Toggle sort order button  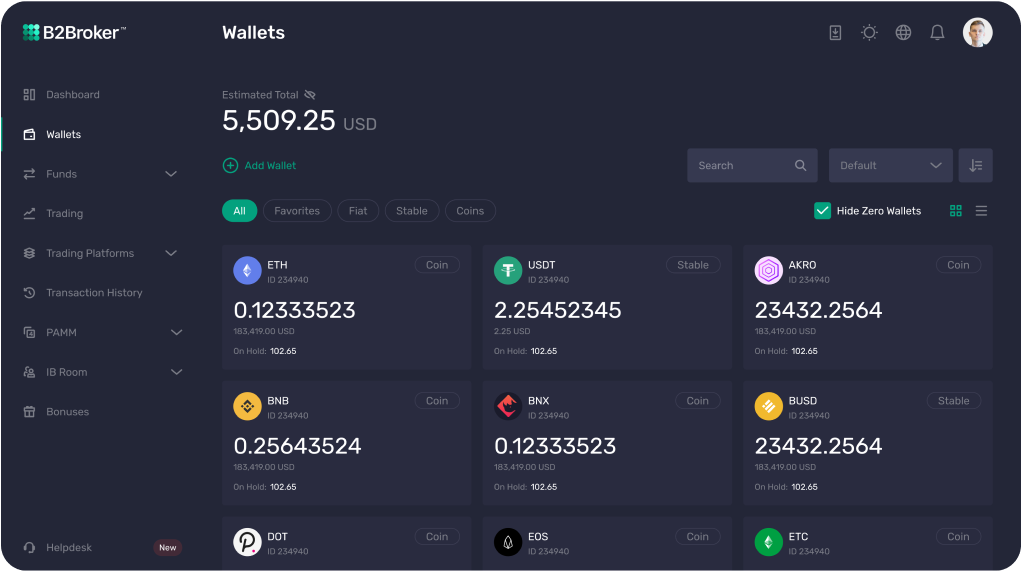[x=975, y=165]
